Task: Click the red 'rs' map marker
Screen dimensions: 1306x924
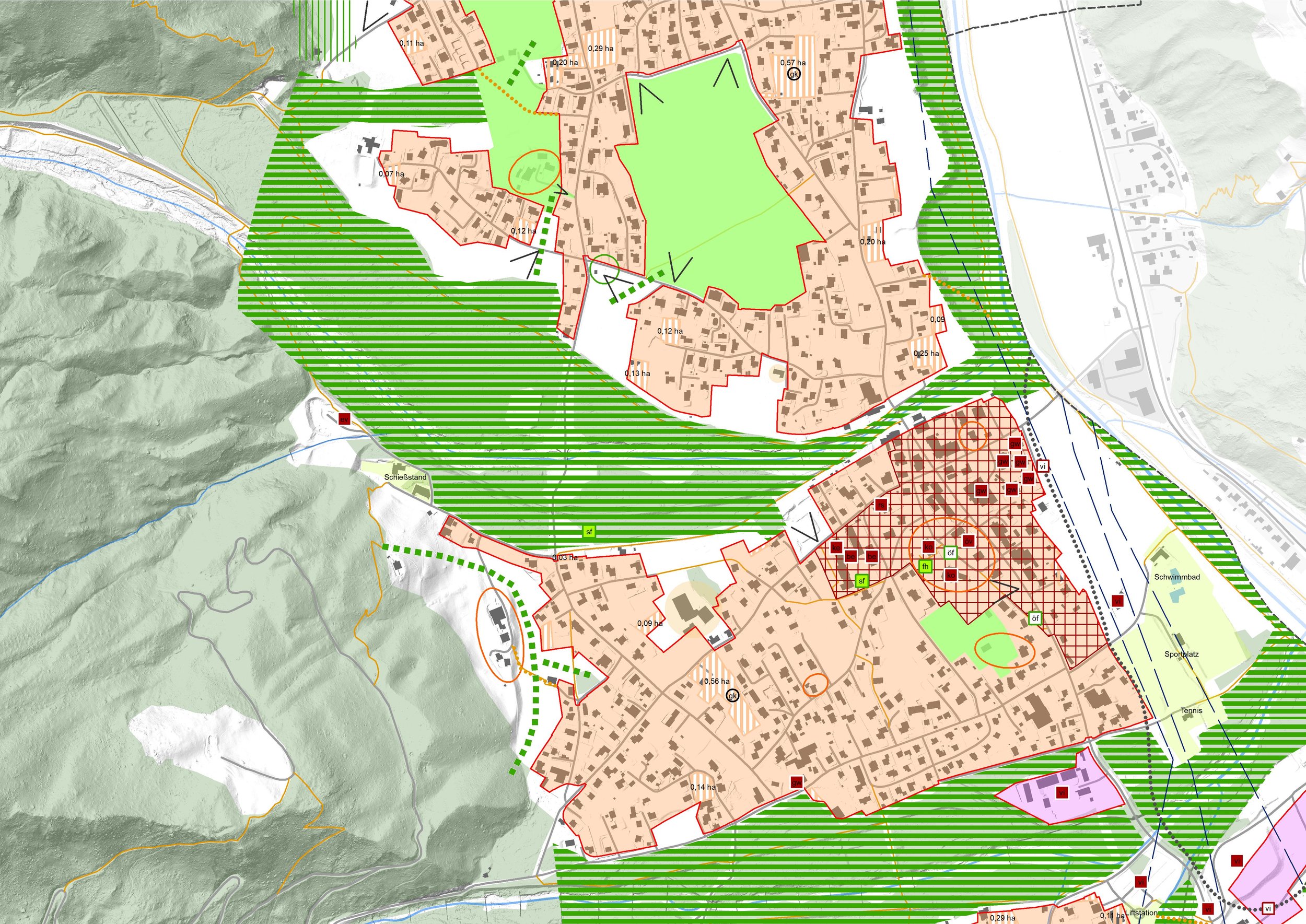Action: tap(881, 505)
